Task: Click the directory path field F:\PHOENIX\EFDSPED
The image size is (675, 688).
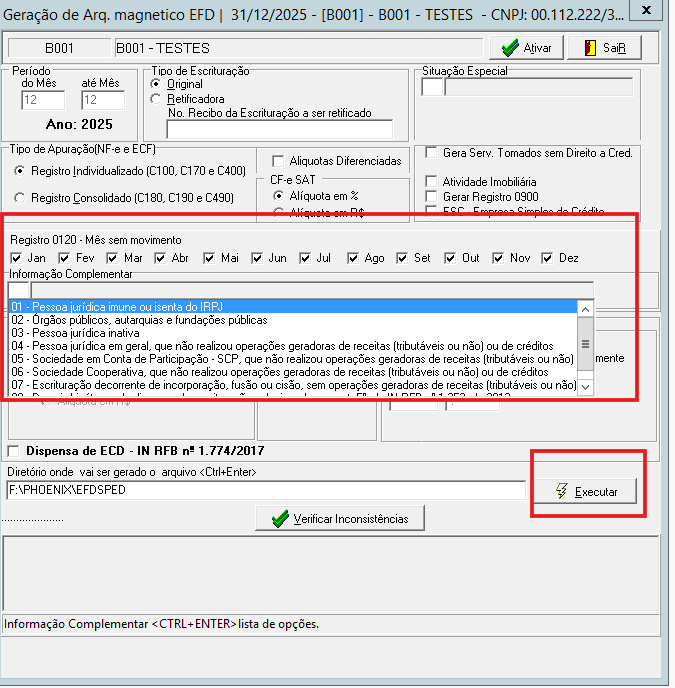Action: [x=266, y=490]
